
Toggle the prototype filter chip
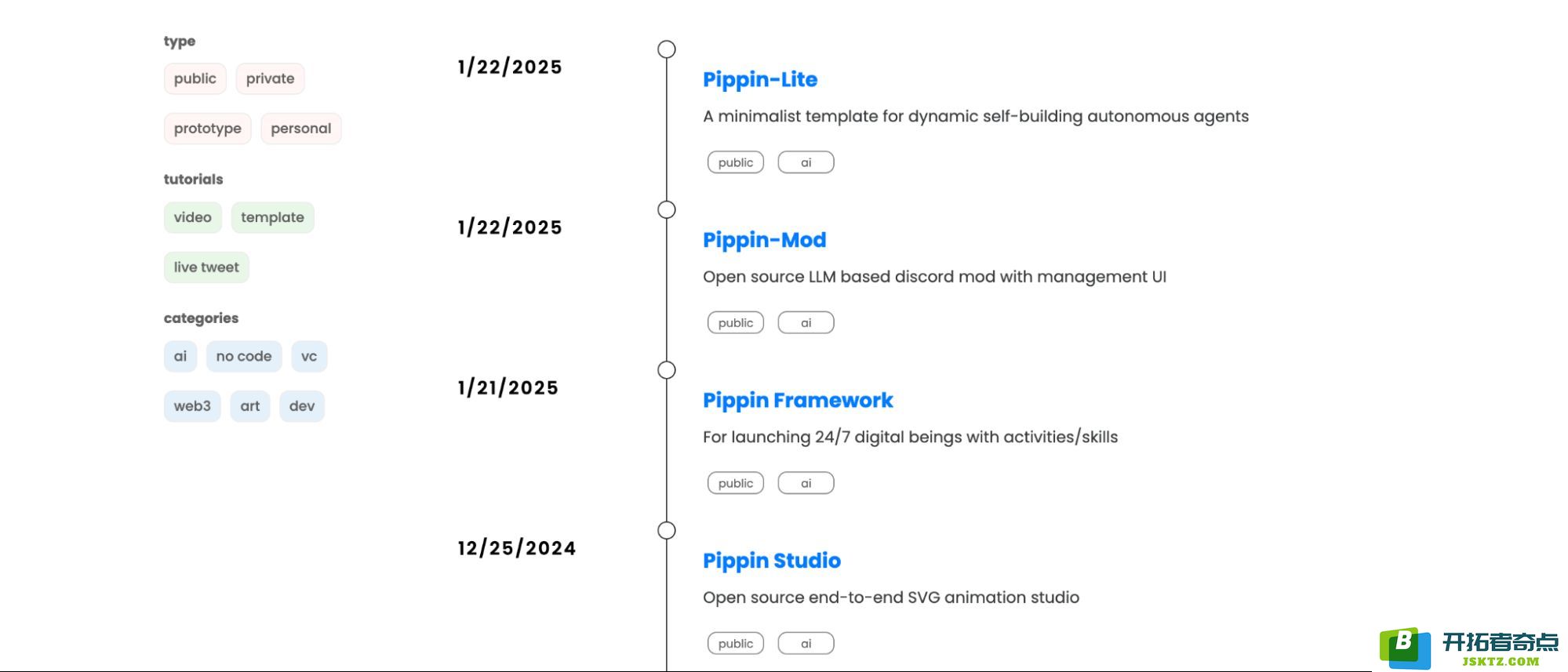(x=207, y=129)
